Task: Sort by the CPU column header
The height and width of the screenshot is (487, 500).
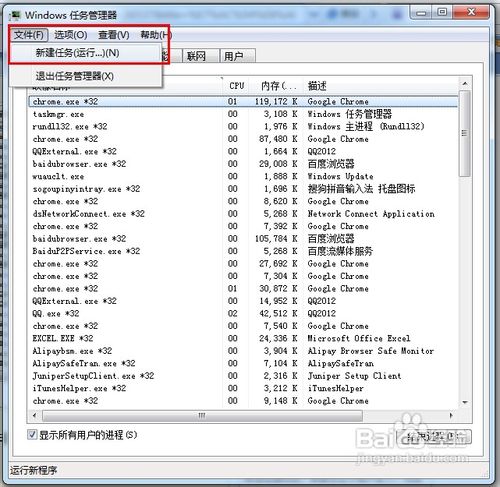Action: point(236,86)
